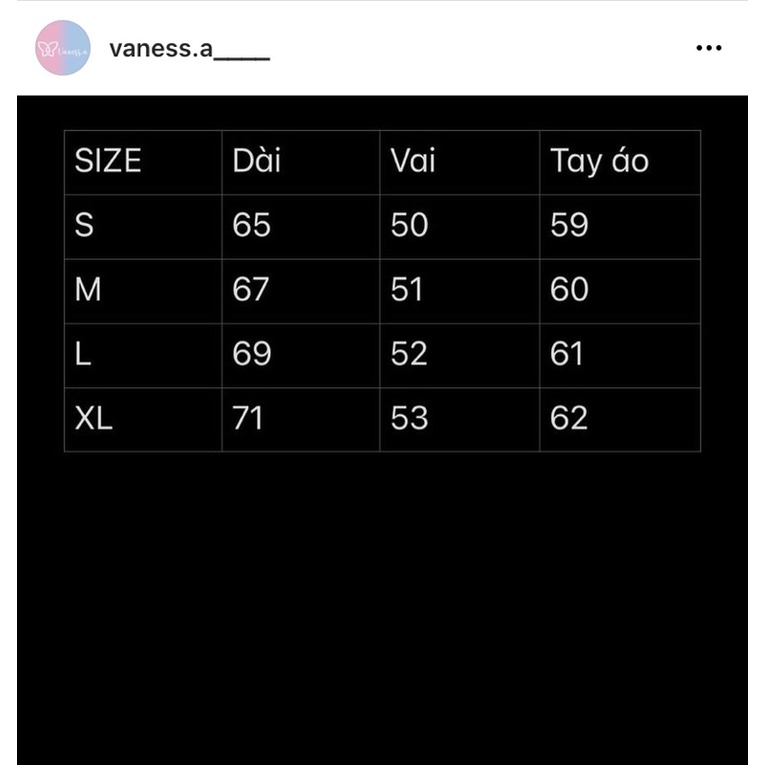Select the L size row label
This screenshot has height=765, width=765.
tap(143, 356)
